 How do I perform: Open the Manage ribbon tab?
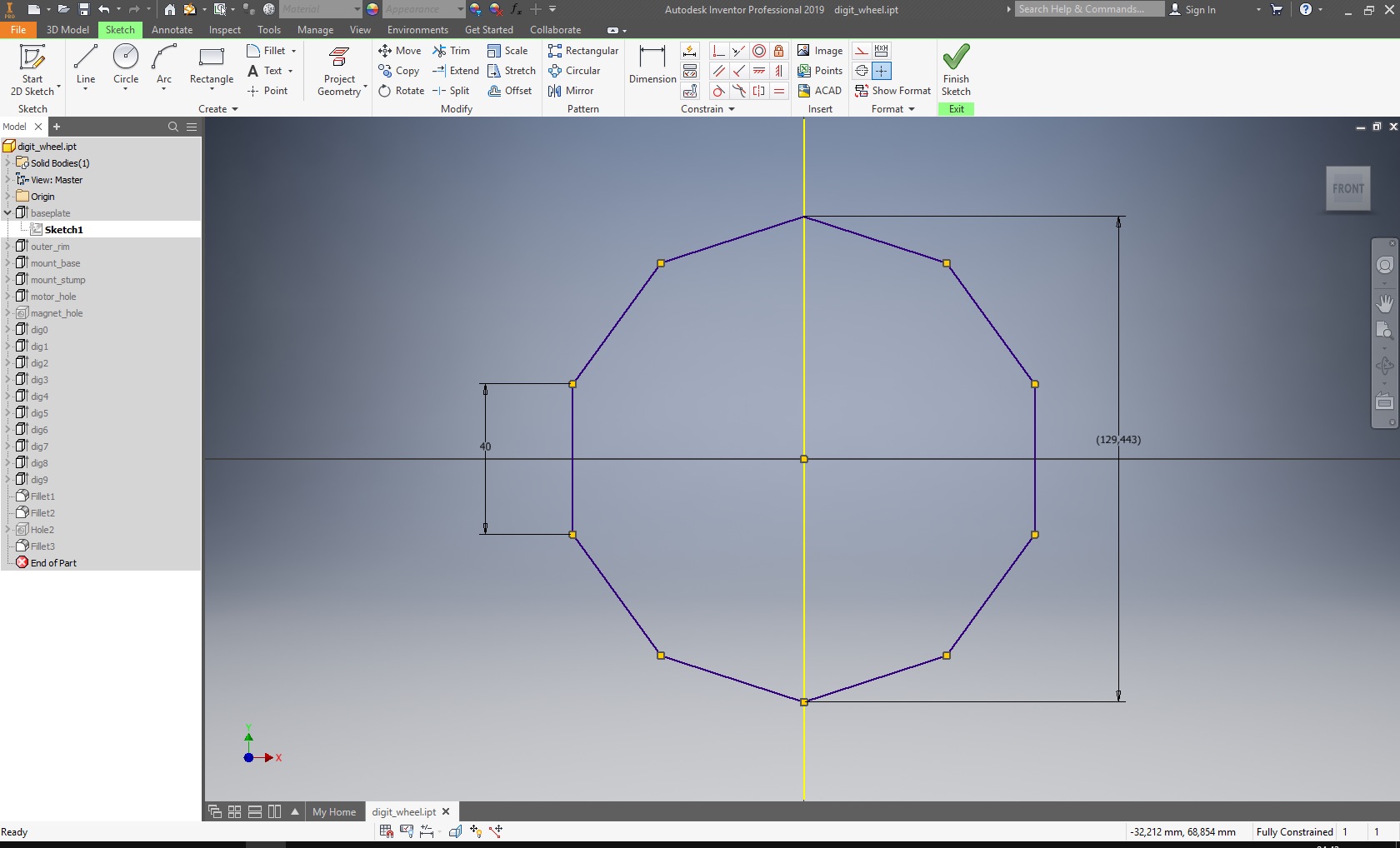tap(315, 29)
